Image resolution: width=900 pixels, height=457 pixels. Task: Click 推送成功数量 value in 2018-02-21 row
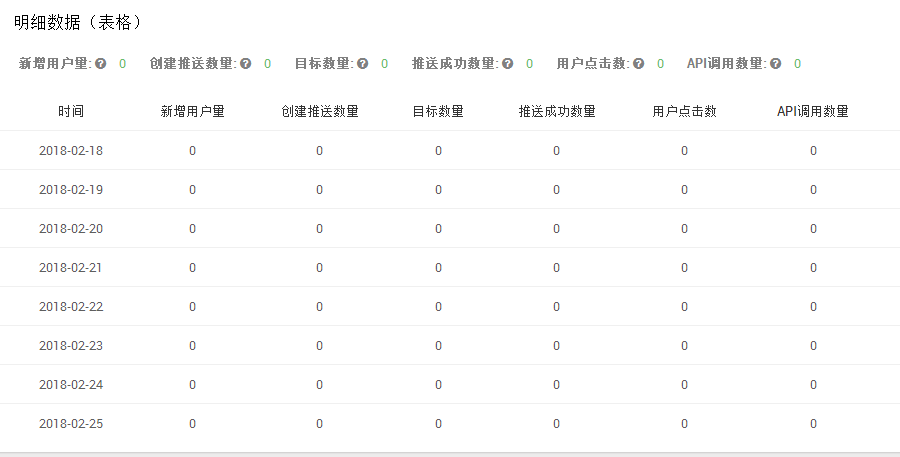tap(556, 268)
